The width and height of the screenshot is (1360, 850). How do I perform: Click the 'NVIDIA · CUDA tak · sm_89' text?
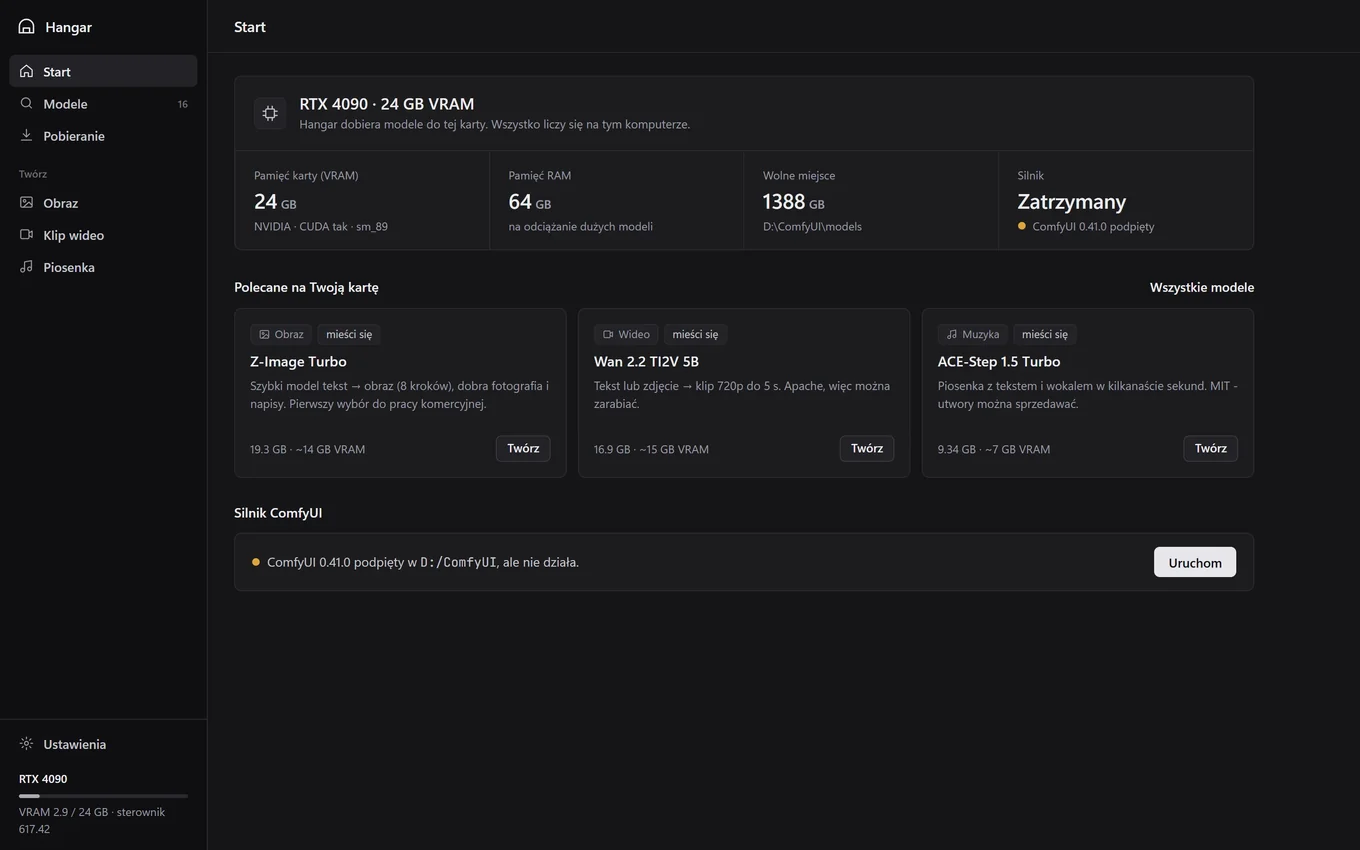(x=321, y=226)
